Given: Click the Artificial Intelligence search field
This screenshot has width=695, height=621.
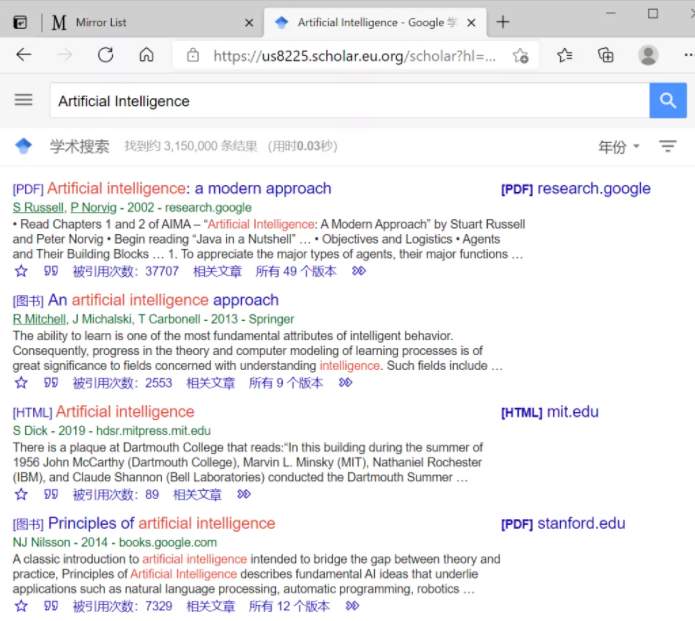Looking at the screenshot, I should point(349,101).
